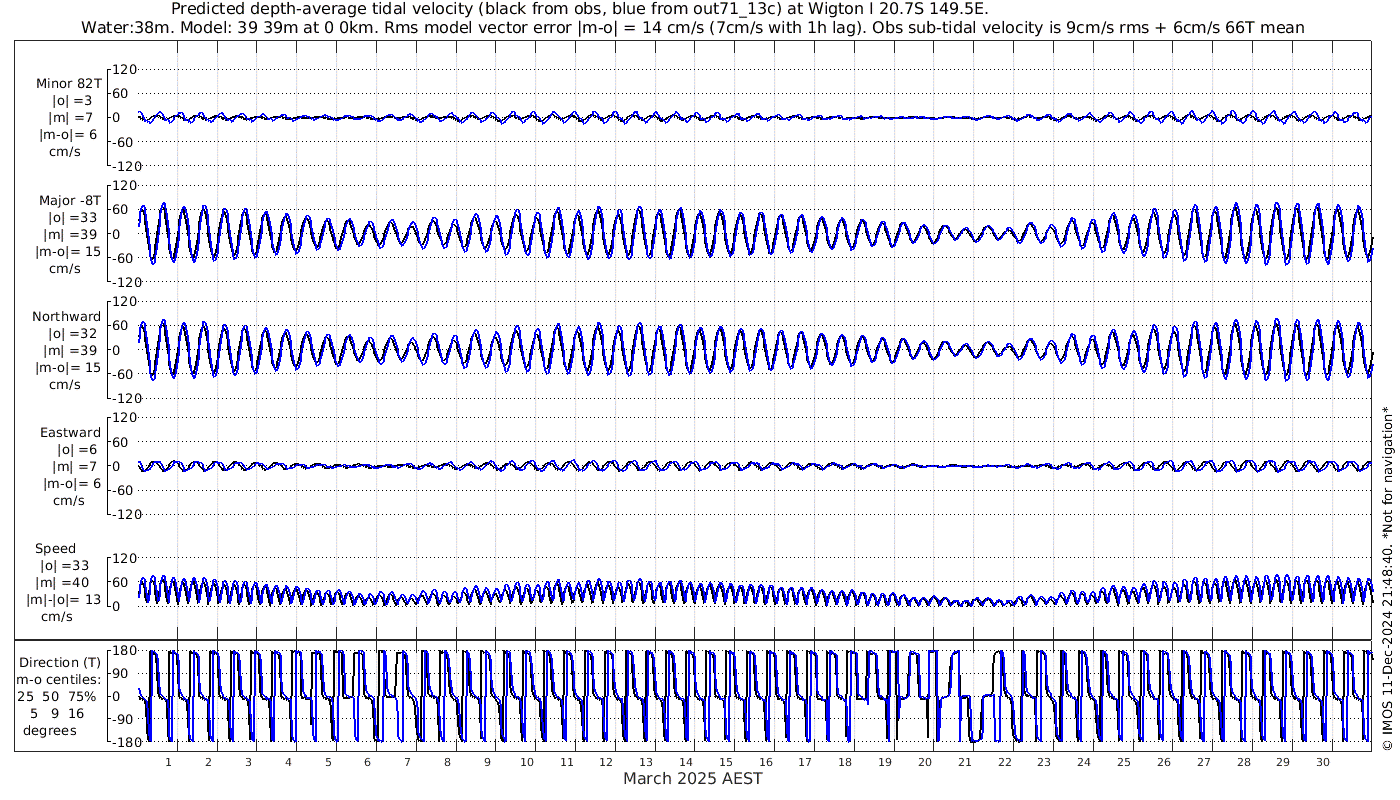Click the 'Direction (T)' panel label
Screen dimensions: 1400x800
(x=62, y=662)
